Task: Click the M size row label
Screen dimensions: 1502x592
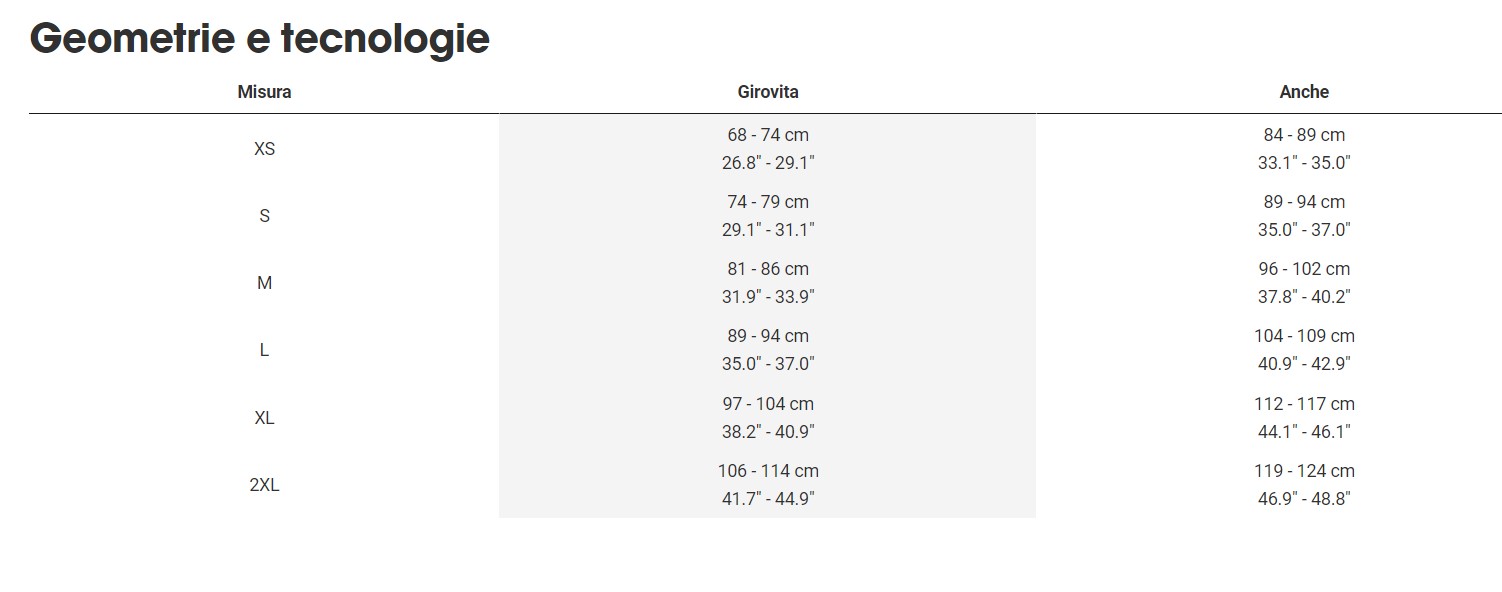Action: (x=264, y=283)
